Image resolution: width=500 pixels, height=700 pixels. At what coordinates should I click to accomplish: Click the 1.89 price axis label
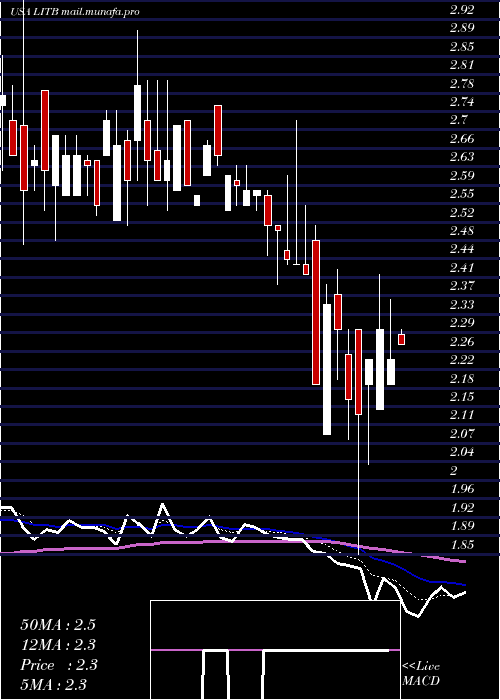pyautogui.click(x=462, y=526)
